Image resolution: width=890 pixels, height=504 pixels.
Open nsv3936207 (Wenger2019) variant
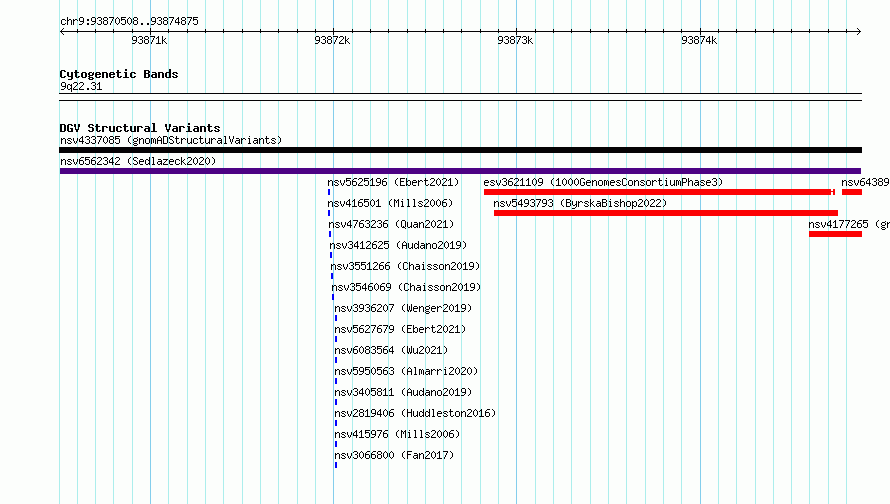[x=403, y=308]
